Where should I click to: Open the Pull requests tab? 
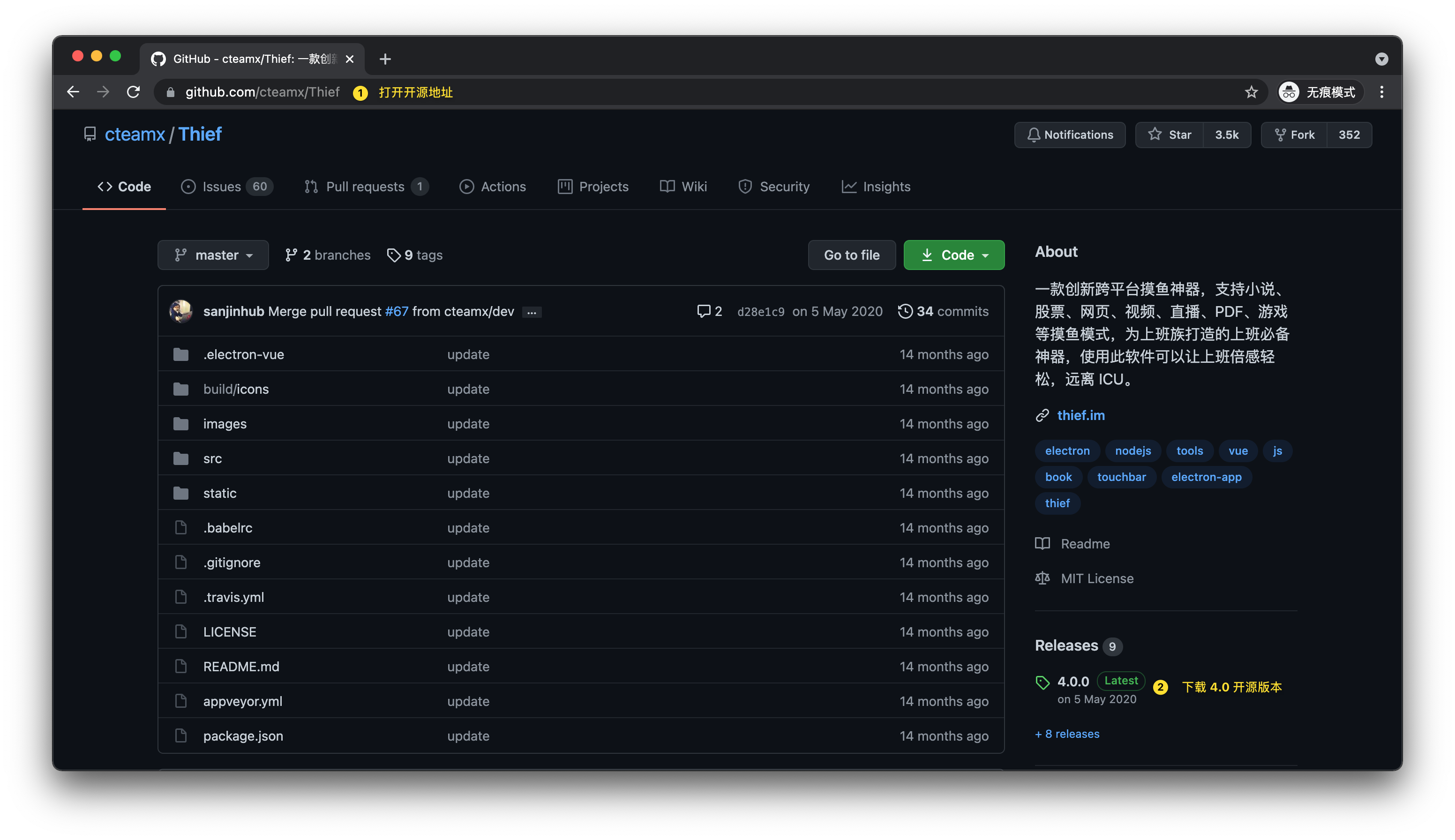pos(366,187)
